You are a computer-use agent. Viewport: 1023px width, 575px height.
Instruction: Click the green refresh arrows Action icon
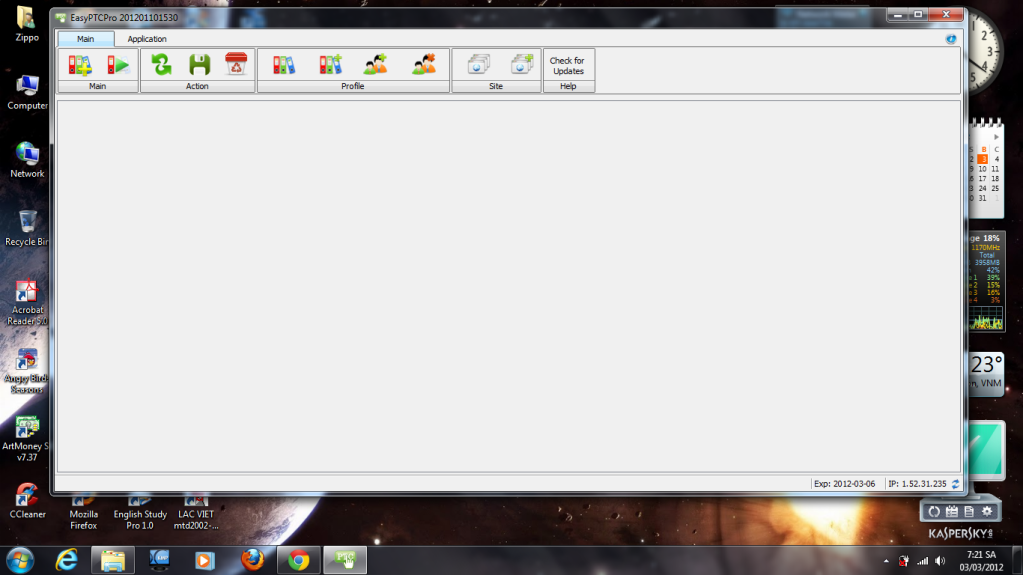point(161,65)
